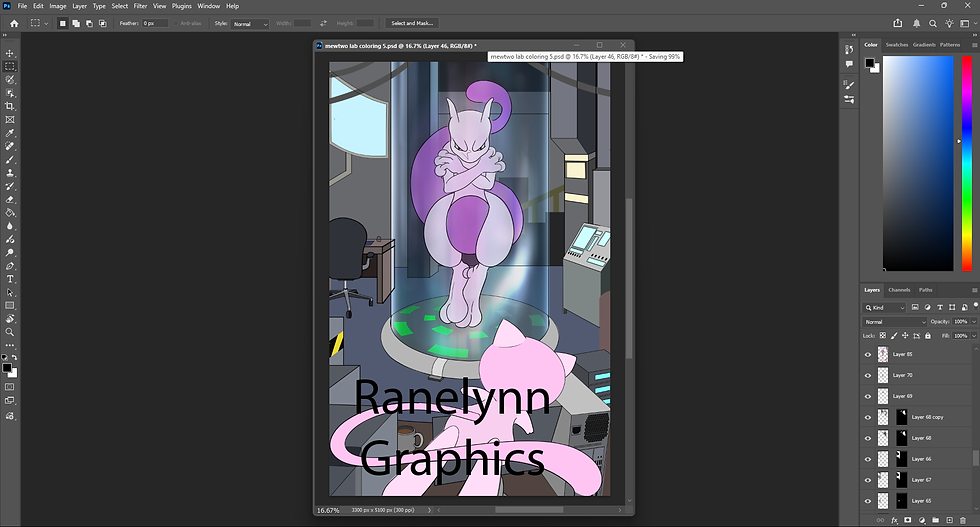
Task: Open the Fill dropdown arrow
Action: (x=974, y=336)
